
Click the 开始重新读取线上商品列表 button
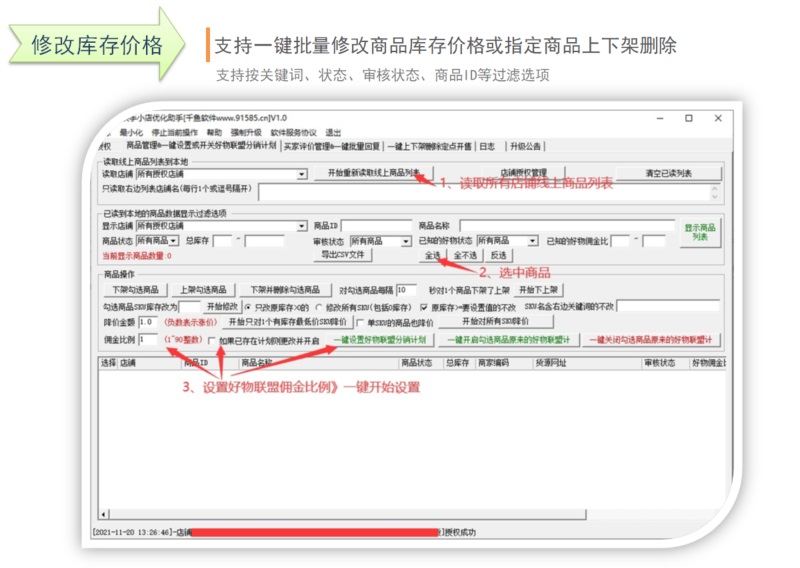[373, 173]
